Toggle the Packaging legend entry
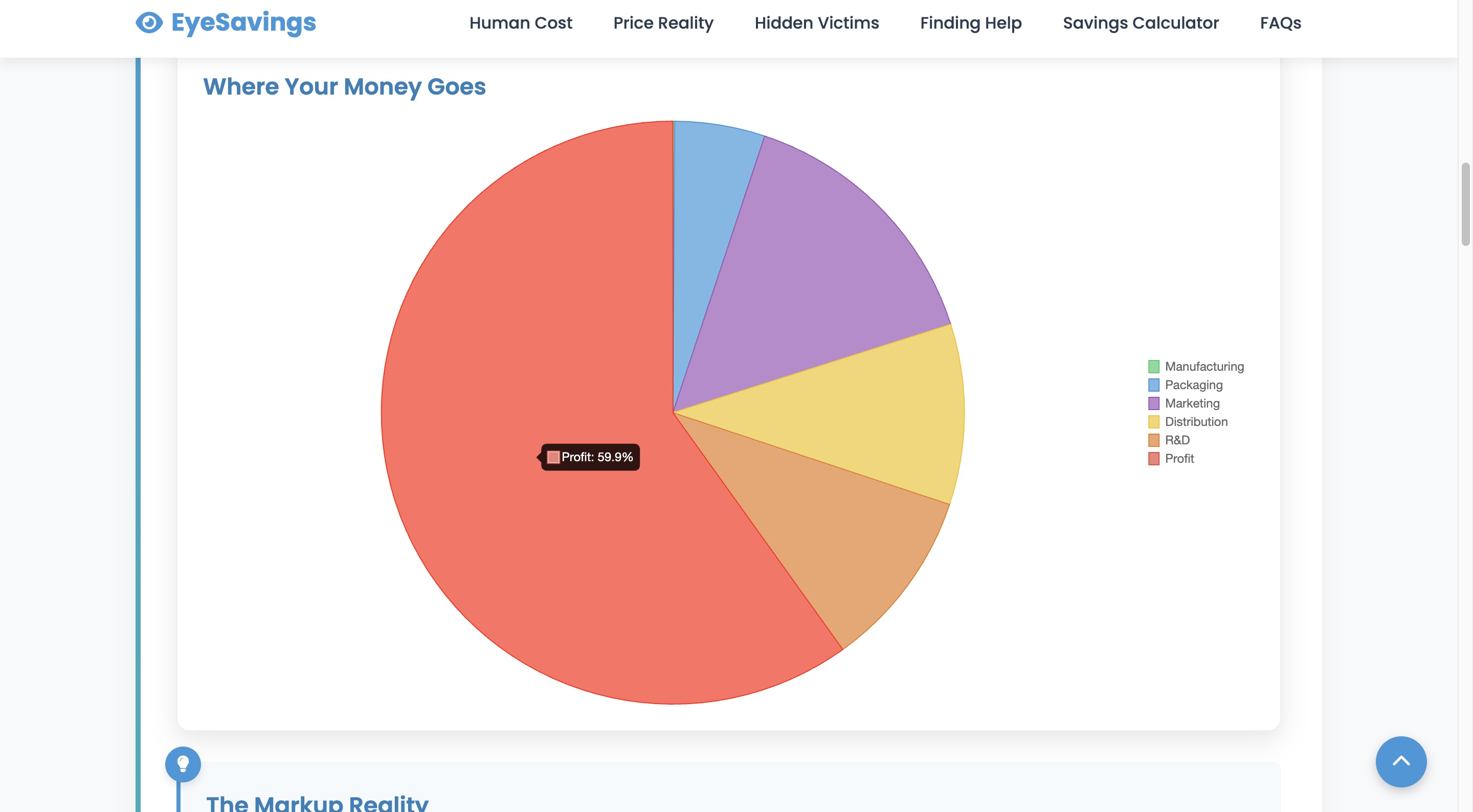This screenshot has height=812, width=1473. coord(1193,385)
